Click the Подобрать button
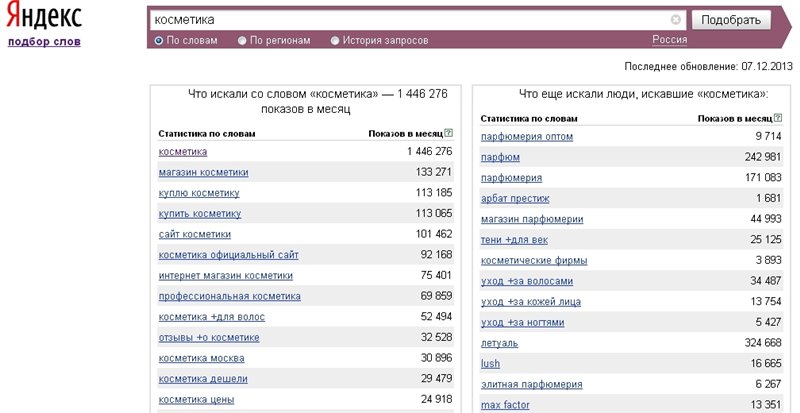 (731, 20)
